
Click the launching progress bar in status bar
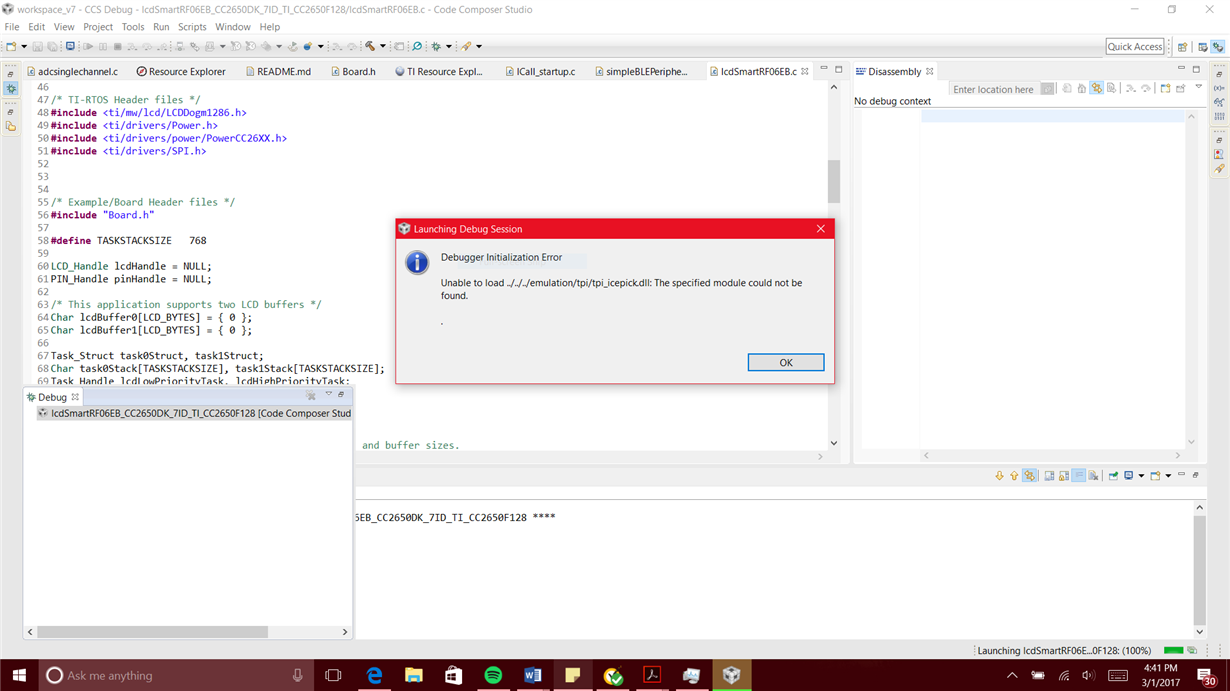click(1173, 650)
